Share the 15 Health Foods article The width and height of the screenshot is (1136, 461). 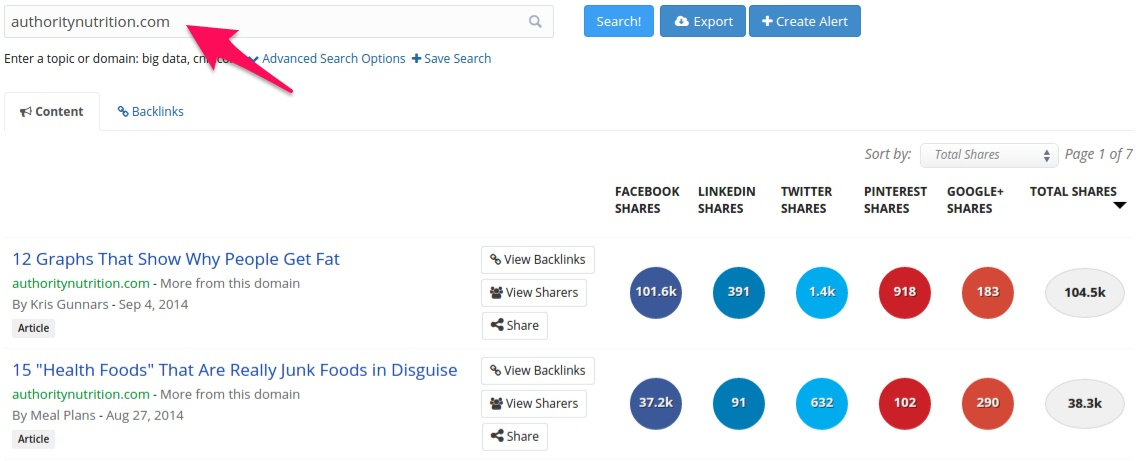(514, 436)
